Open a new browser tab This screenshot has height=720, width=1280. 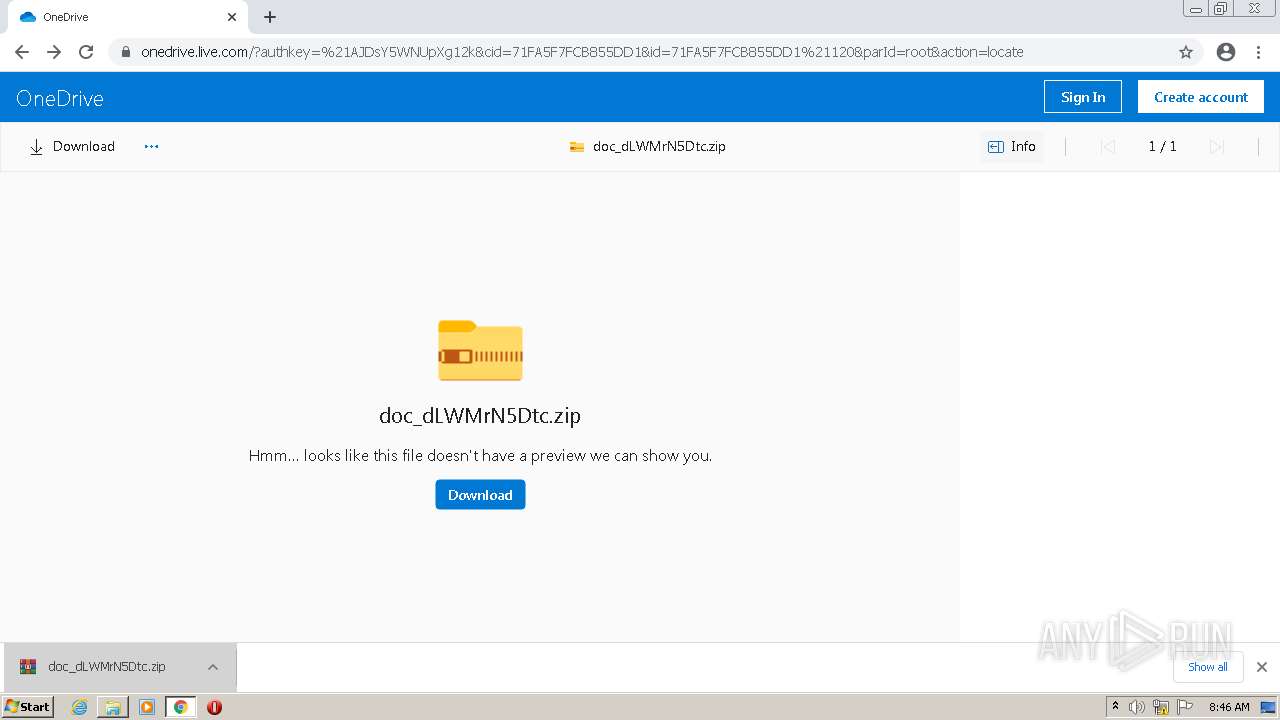tap(270, 17)
